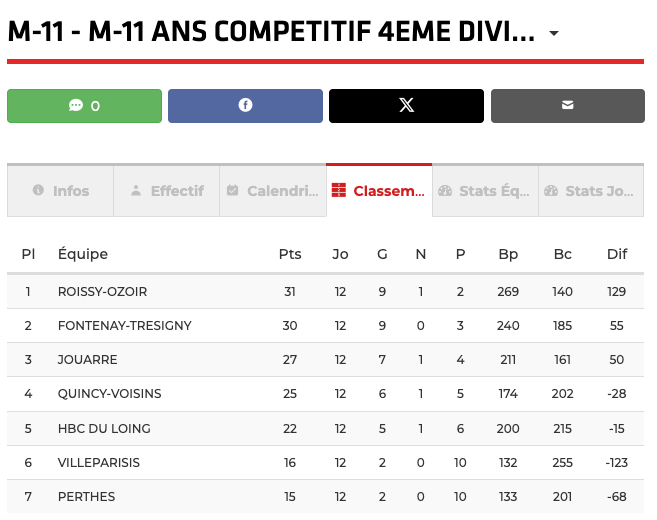The height and width of the screenshot is (520, 657).
Task: Select the Classement tab
Action: (379, 191)
